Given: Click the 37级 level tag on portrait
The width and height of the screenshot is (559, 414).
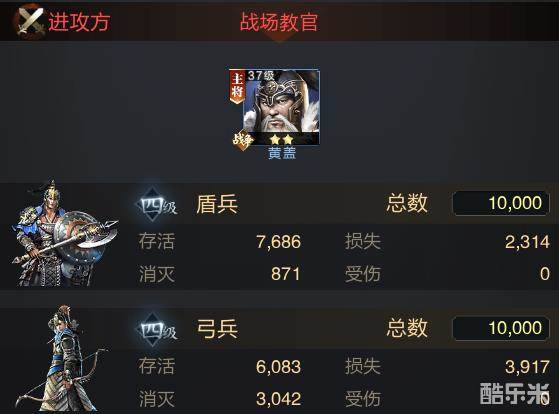Looking at the screenshot, I should tap(261, 76).
